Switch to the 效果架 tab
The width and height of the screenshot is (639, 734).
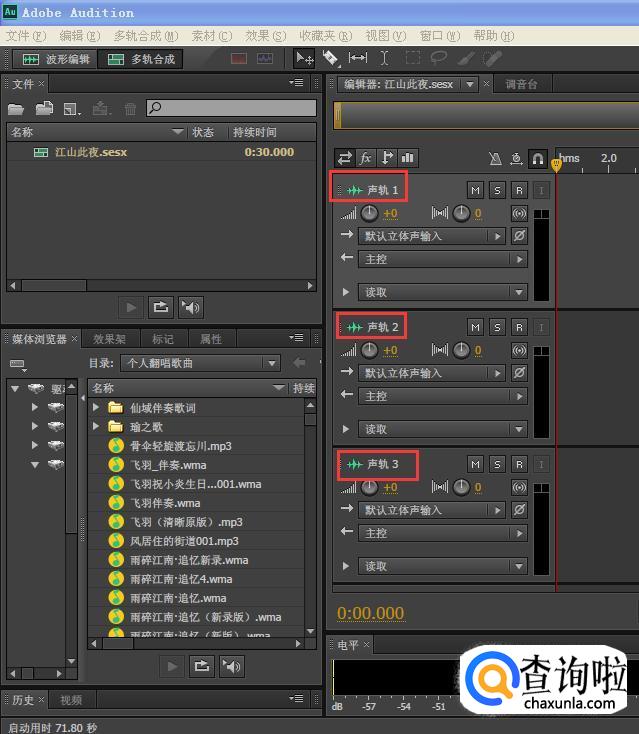tap(109, 339)
